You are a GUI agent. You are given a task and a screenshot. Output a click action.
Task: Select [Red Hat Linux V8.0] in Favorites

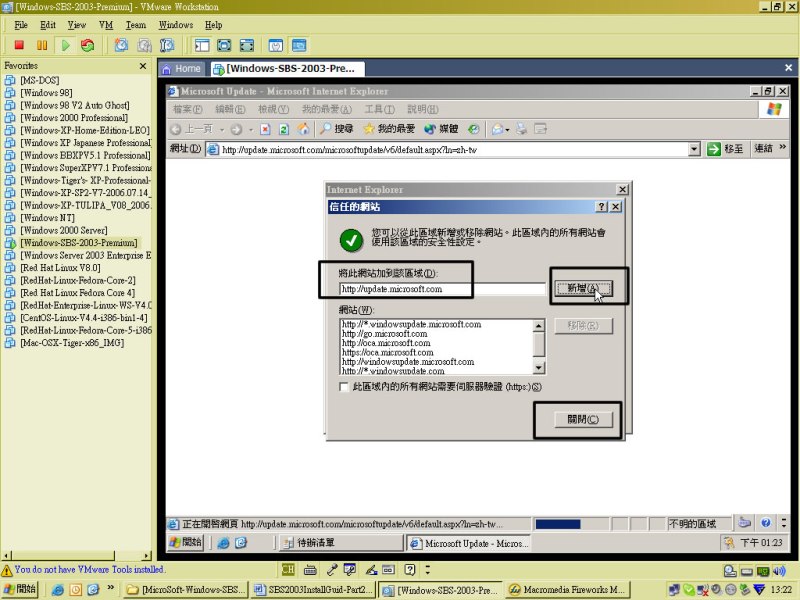point(60,268)
